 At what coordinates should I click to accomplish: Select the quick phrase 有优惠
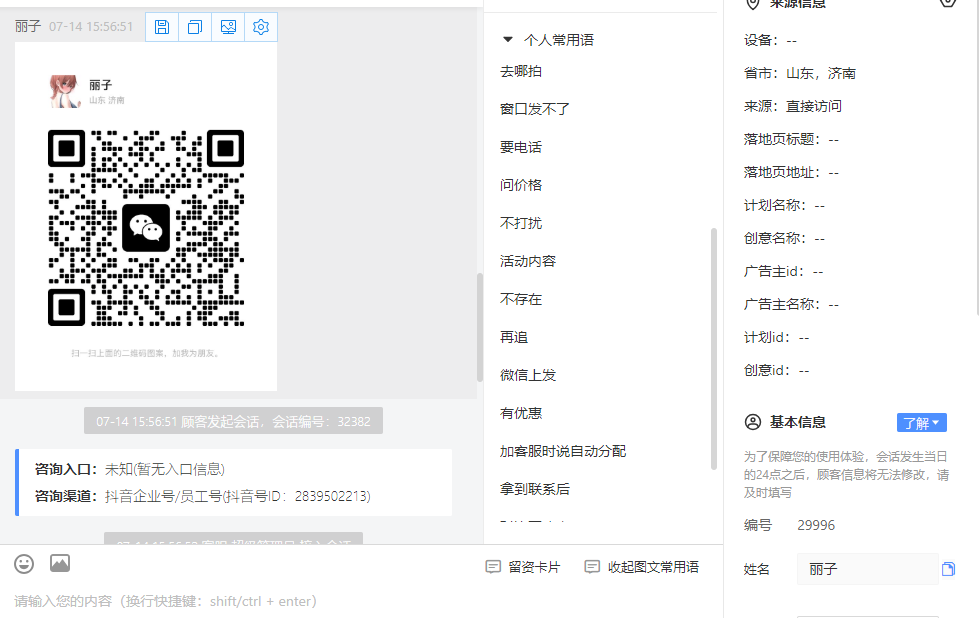[521, 413]
